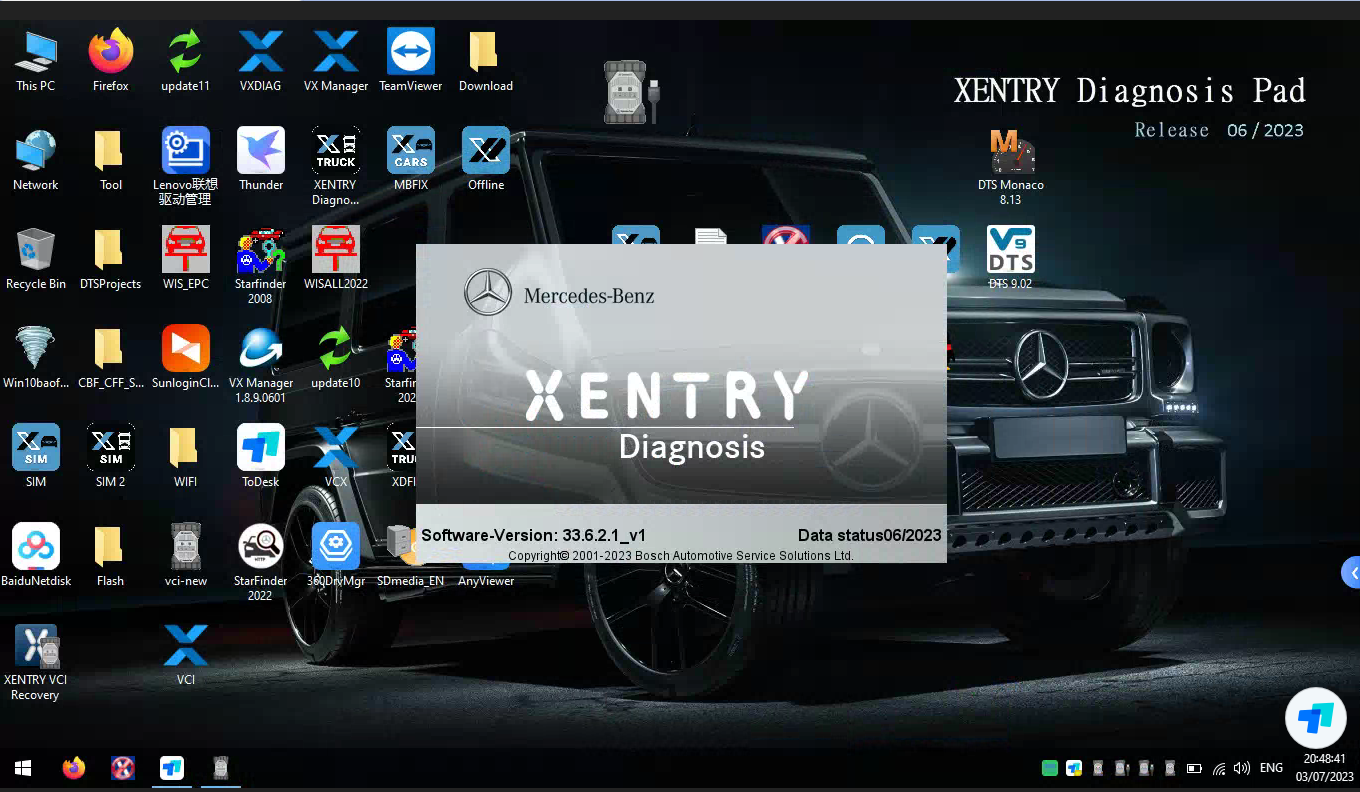
Task: Switch ENG input language in tray
Action: (1271, 768)
